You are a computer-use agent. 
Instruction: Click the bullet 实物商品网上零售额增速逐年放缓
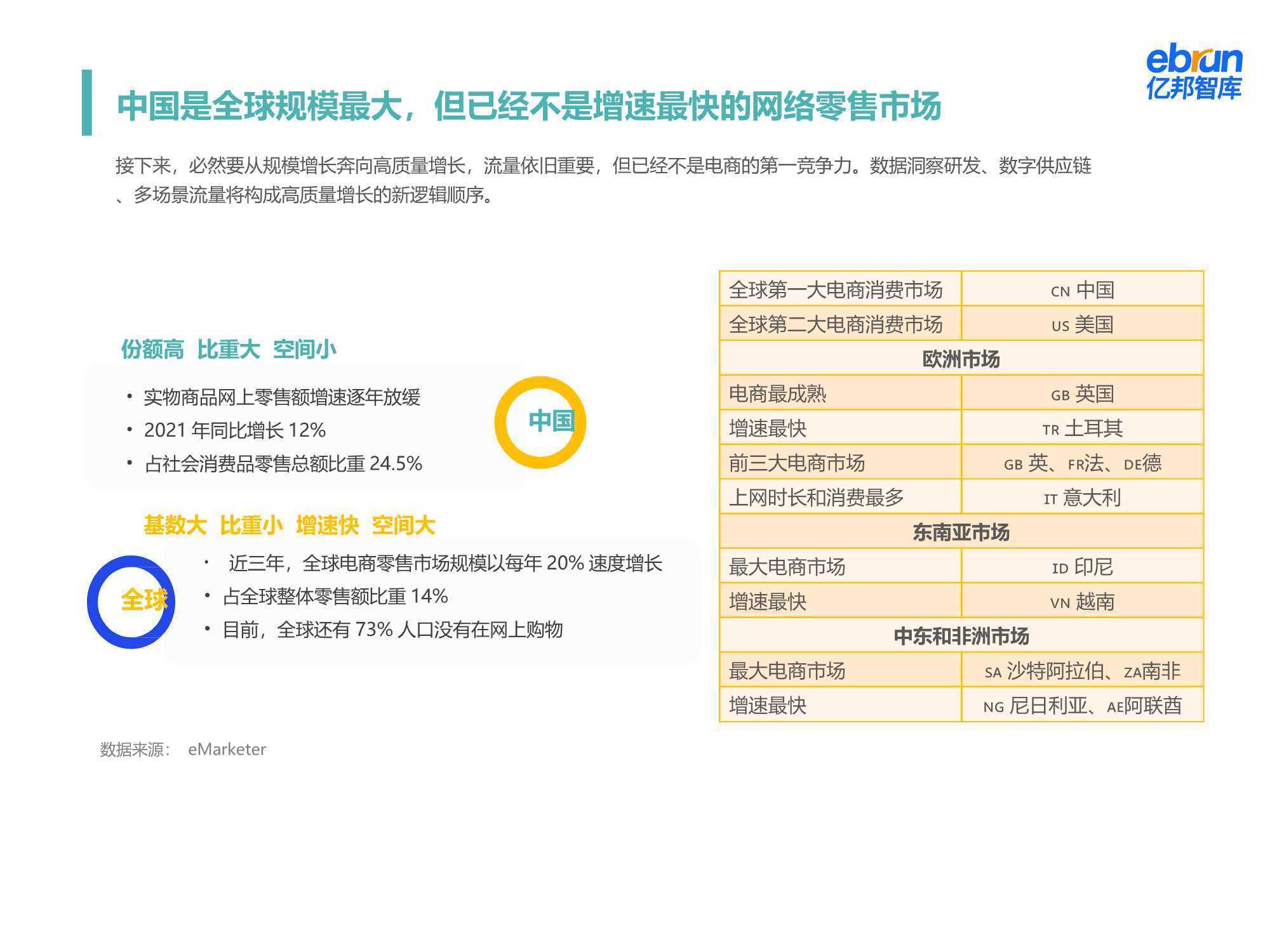(x=281, y=397)
